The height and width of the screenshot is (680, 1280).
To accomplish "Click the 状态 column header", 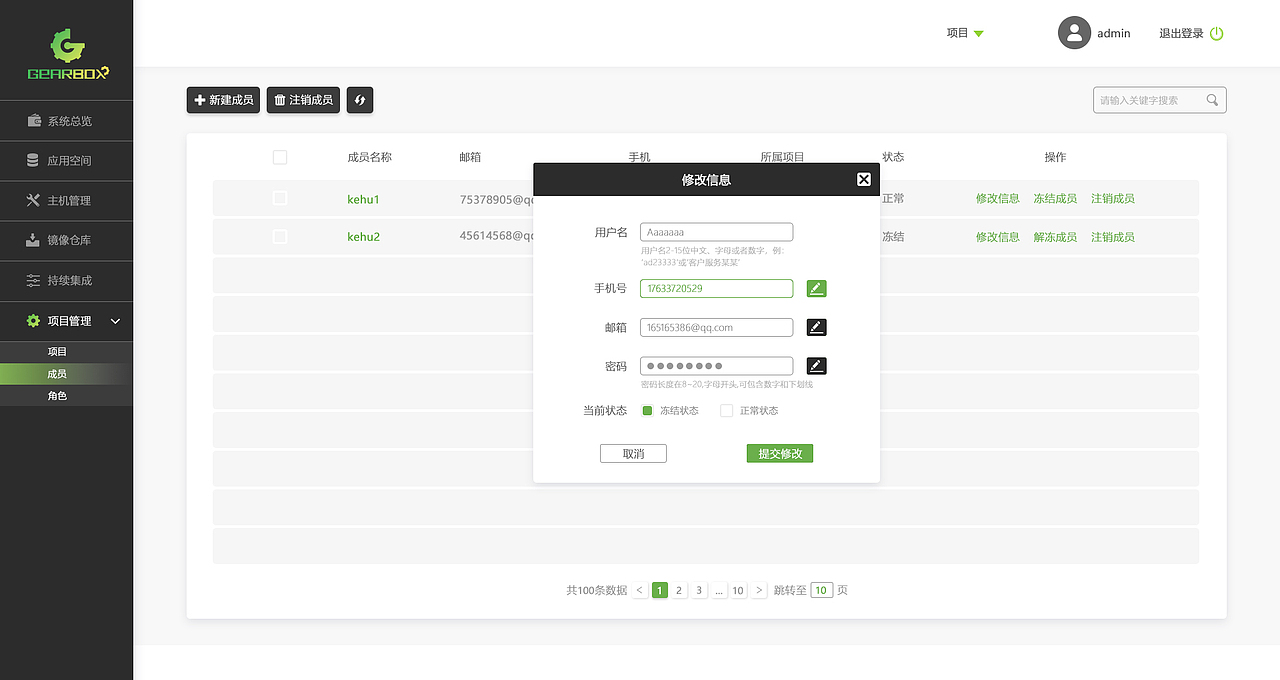I will tap(893, 157).
